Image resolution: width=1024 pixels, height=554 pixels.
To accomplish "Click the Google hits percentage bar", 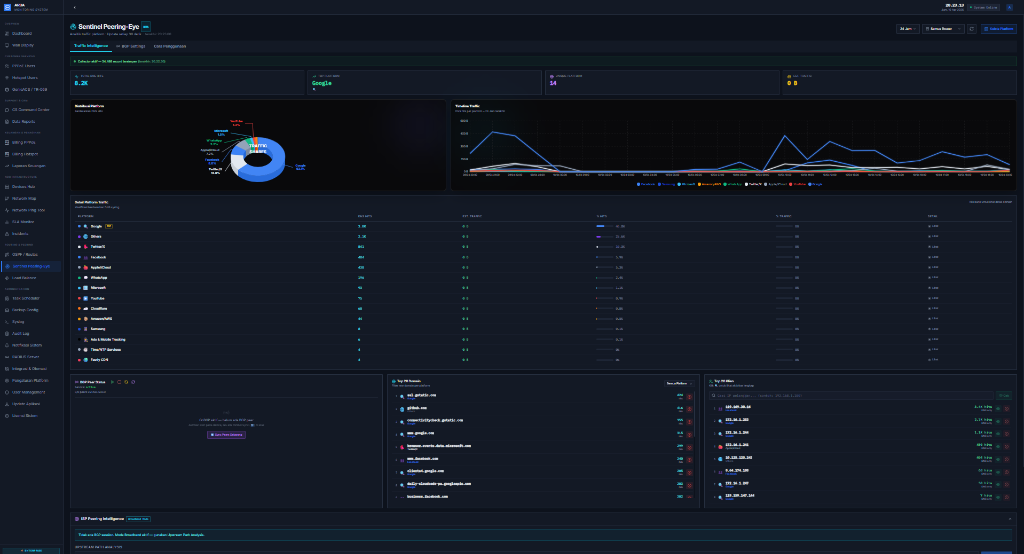I will click(605, 227).
